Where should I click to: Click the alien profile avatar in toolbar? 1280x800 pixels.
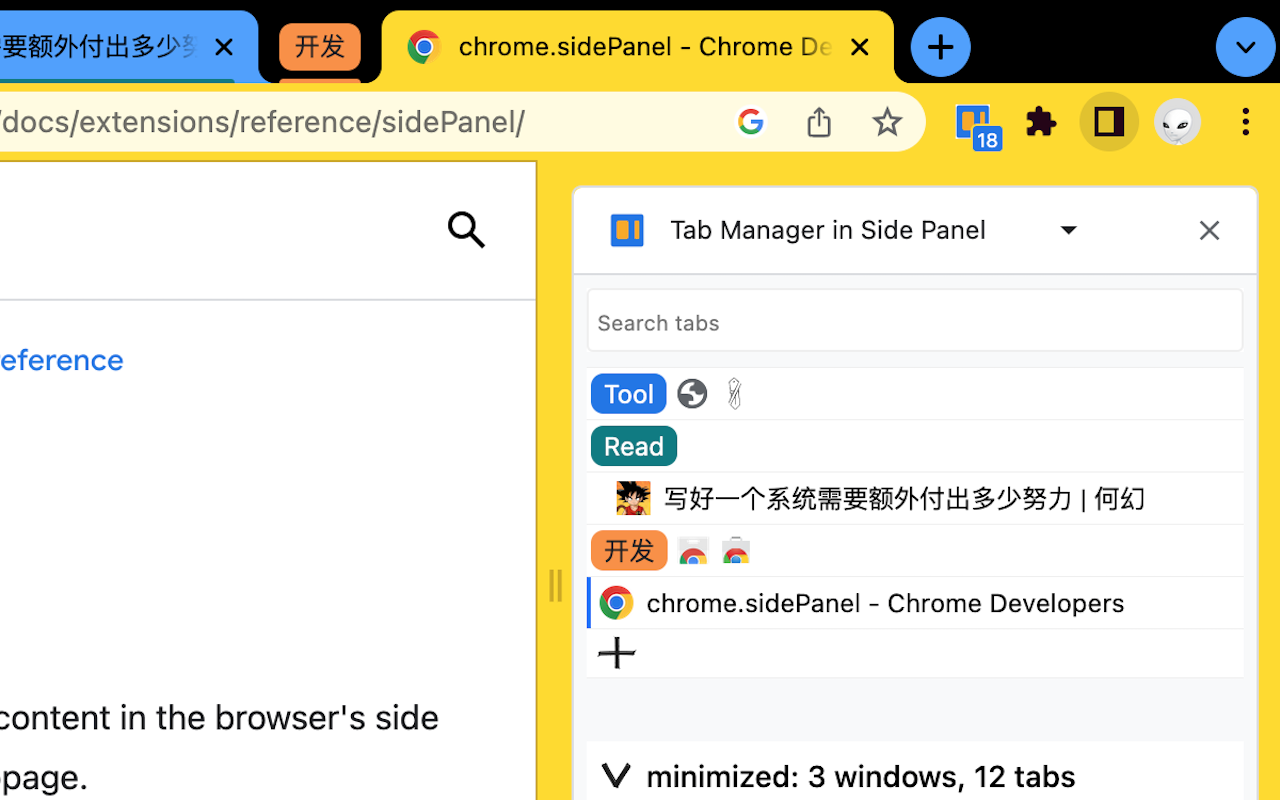[x=1177, y=122]
